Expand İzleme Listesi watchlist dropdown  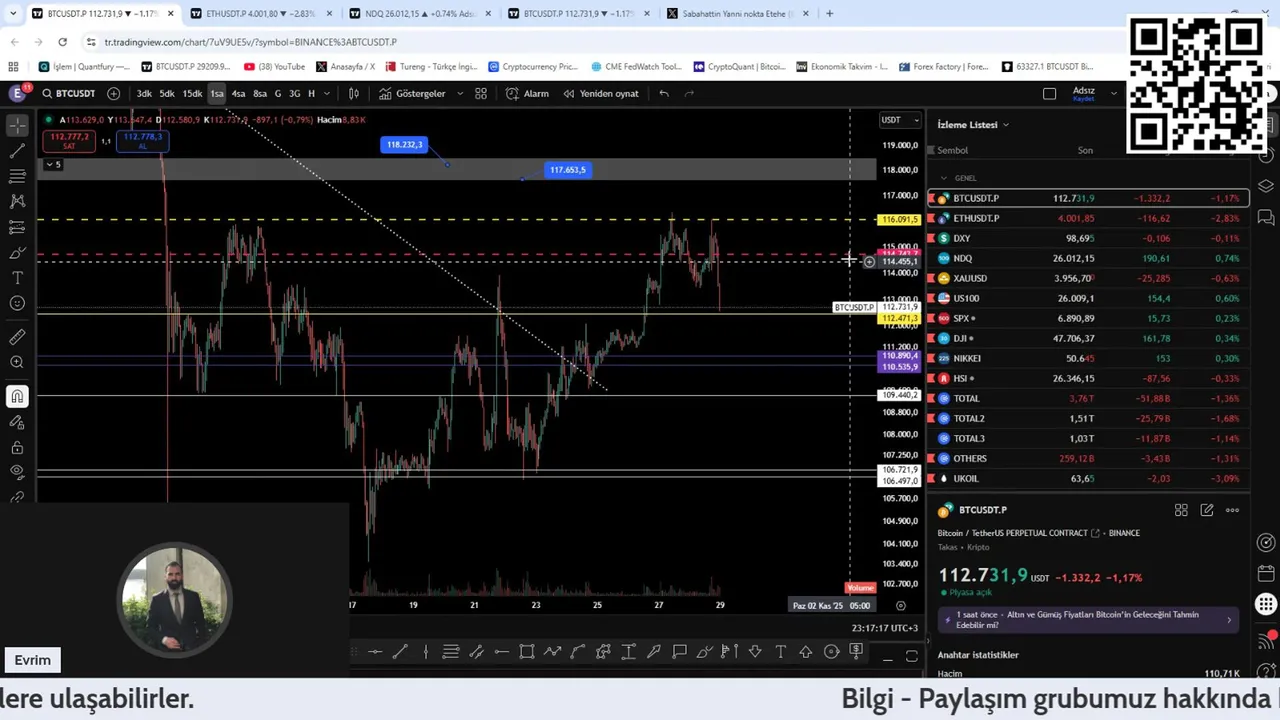[973, 124]
